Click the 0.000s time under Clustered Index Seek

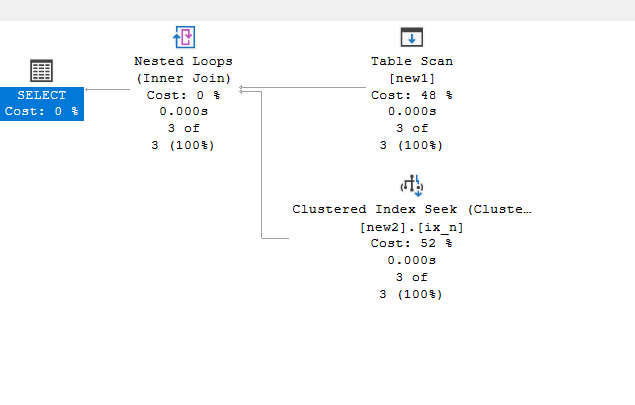[411, 260]
